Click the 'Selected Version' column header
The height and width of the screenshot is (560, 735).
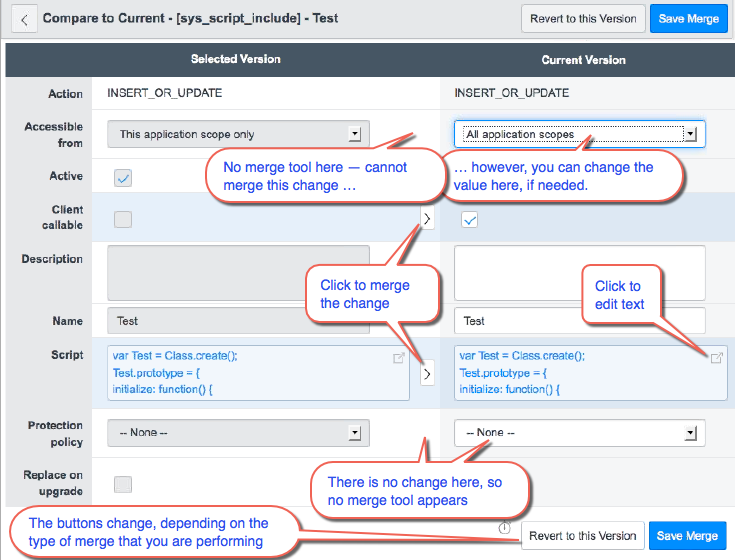click(236, 59)
